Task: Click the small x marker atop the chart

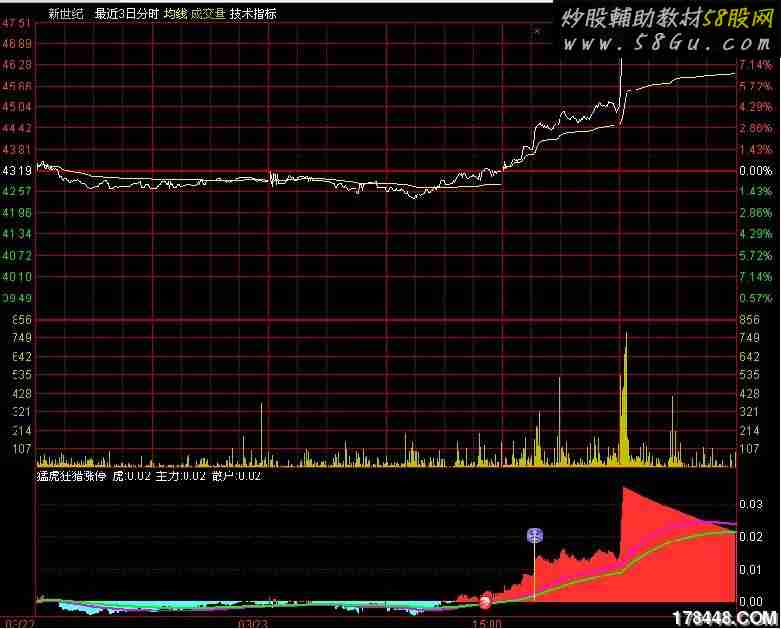Action: [x=537, y=31]
